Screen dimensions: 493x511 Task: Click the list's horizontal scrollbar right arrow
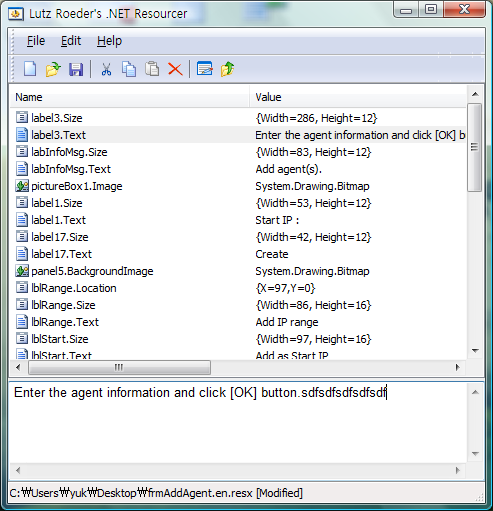pos(458,367)
